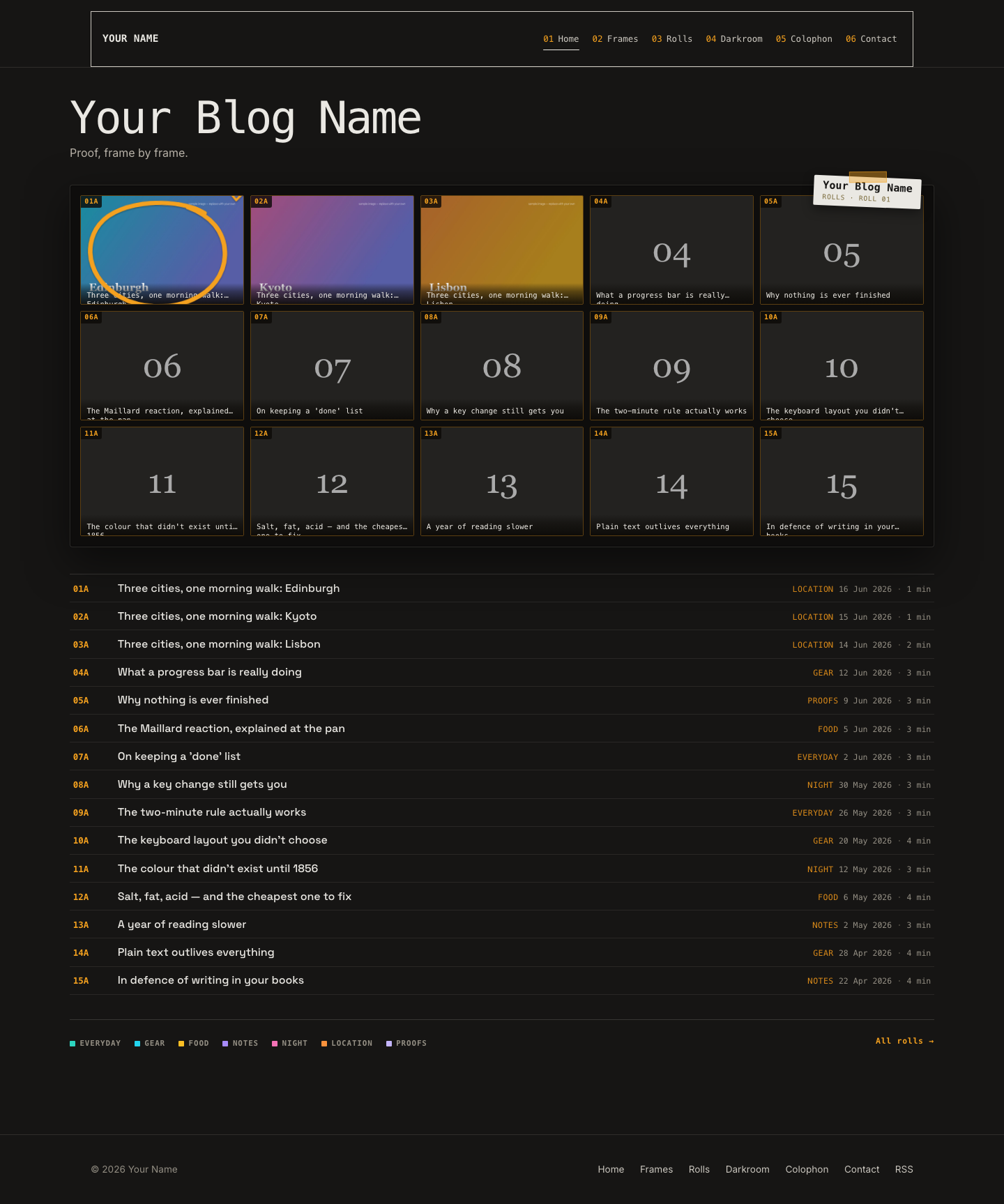The image size is (1004, 1204).
Task: Open the Kyoto 02A frame thumbnail
Action: coord(332,250)
